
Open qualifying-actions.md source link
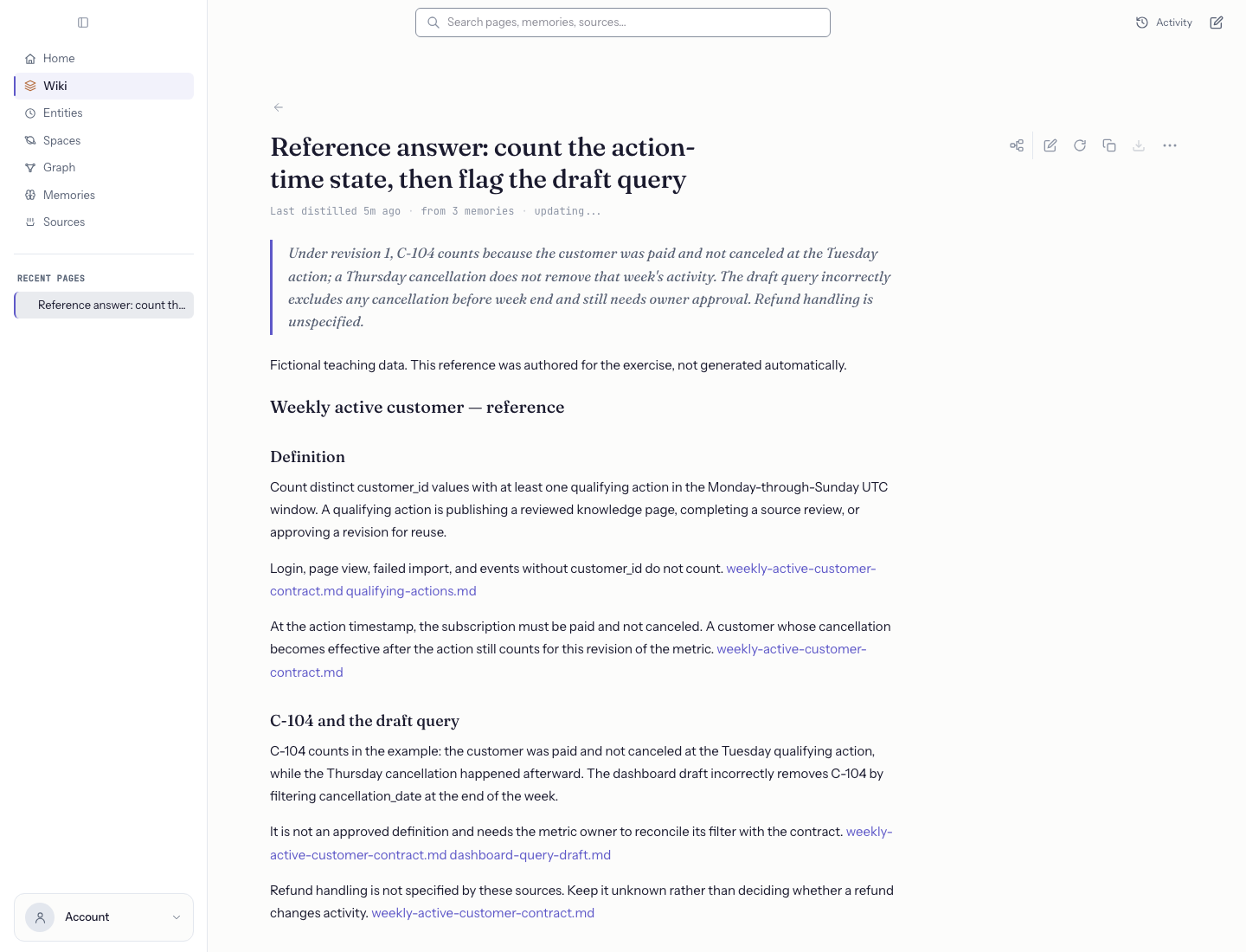pyautogui.click(x=411, y=591)
